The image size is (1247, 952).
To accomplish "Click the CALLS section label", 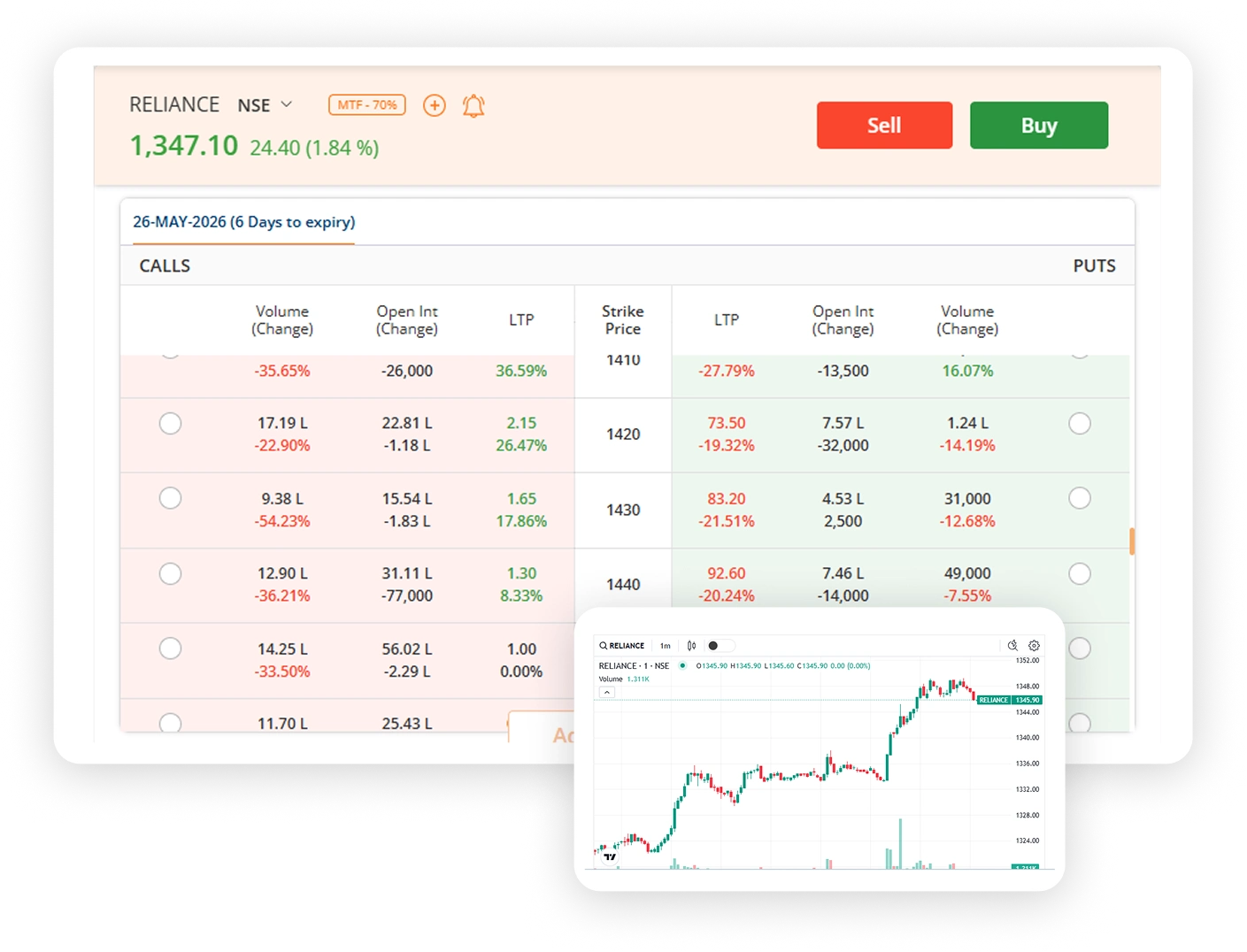I will (165, 265).
